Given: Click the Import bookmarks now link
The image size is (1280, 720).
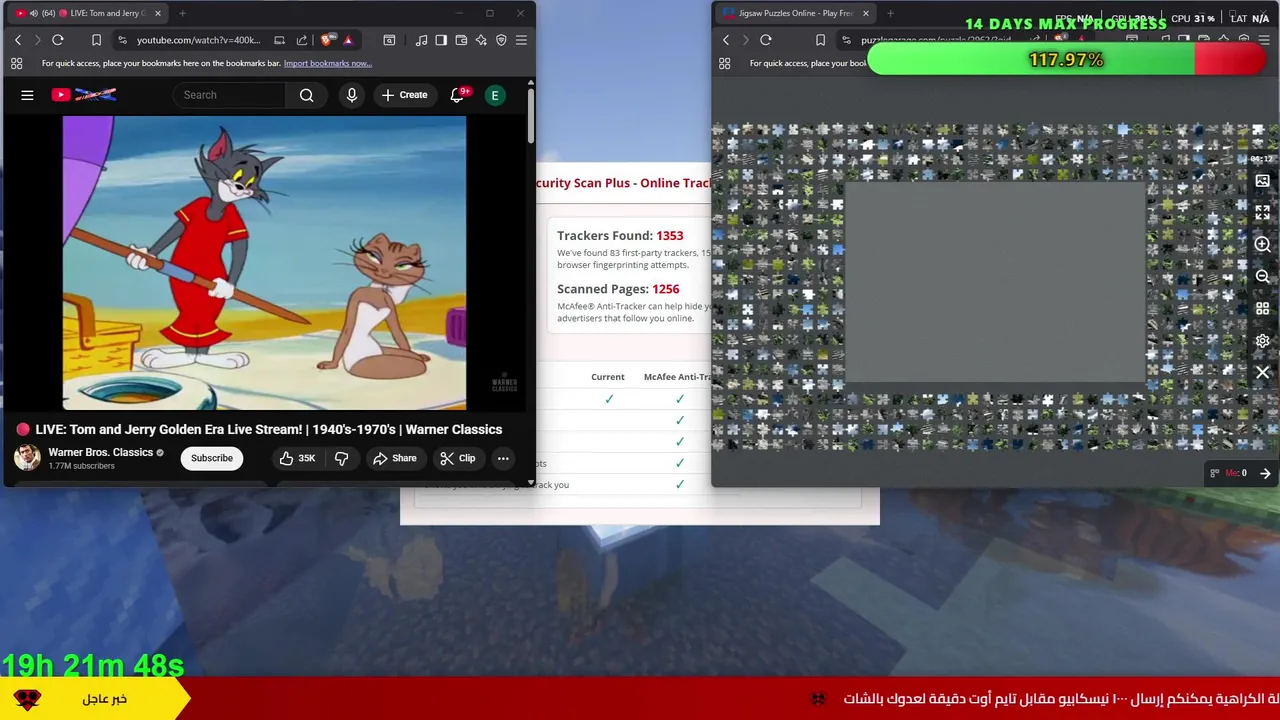Looking at the screenshot, I should [328, 63].
